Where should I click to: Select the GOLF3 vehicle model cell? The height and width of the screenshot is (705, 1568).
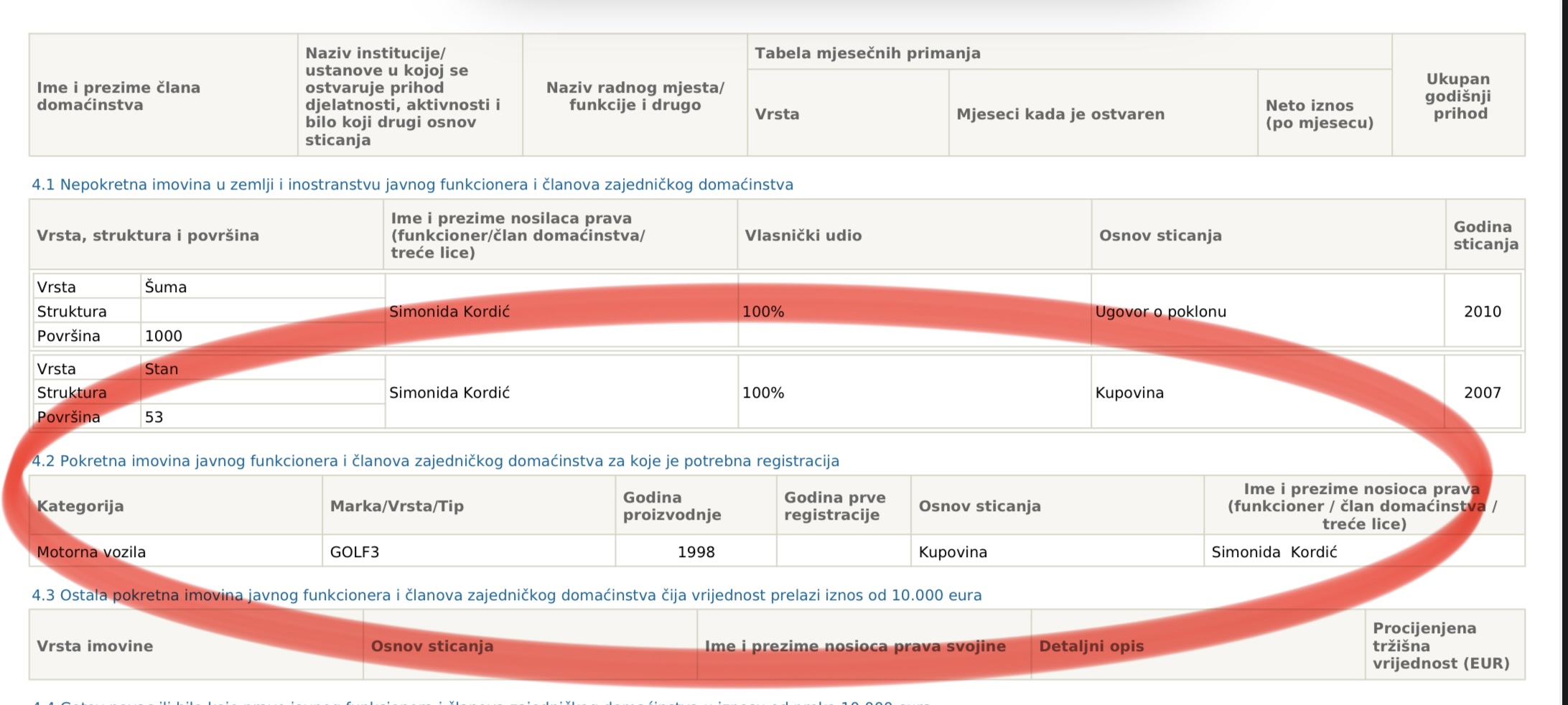tap(355, 552)
